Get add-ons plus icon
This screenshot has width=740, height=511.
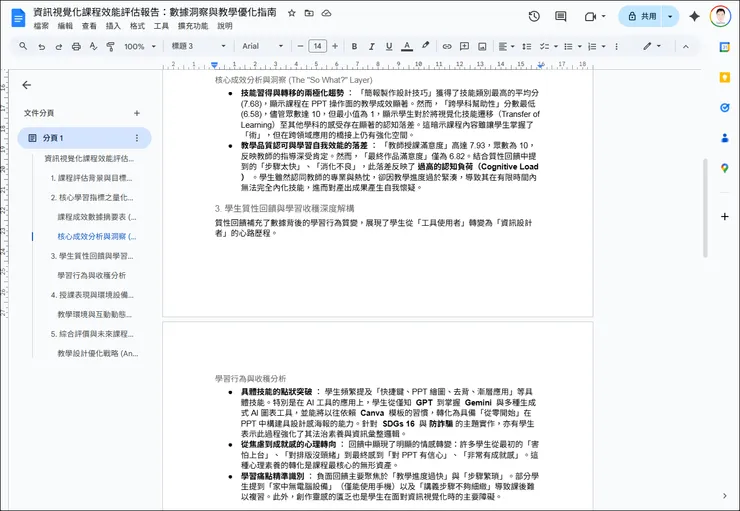pos(724,217)
